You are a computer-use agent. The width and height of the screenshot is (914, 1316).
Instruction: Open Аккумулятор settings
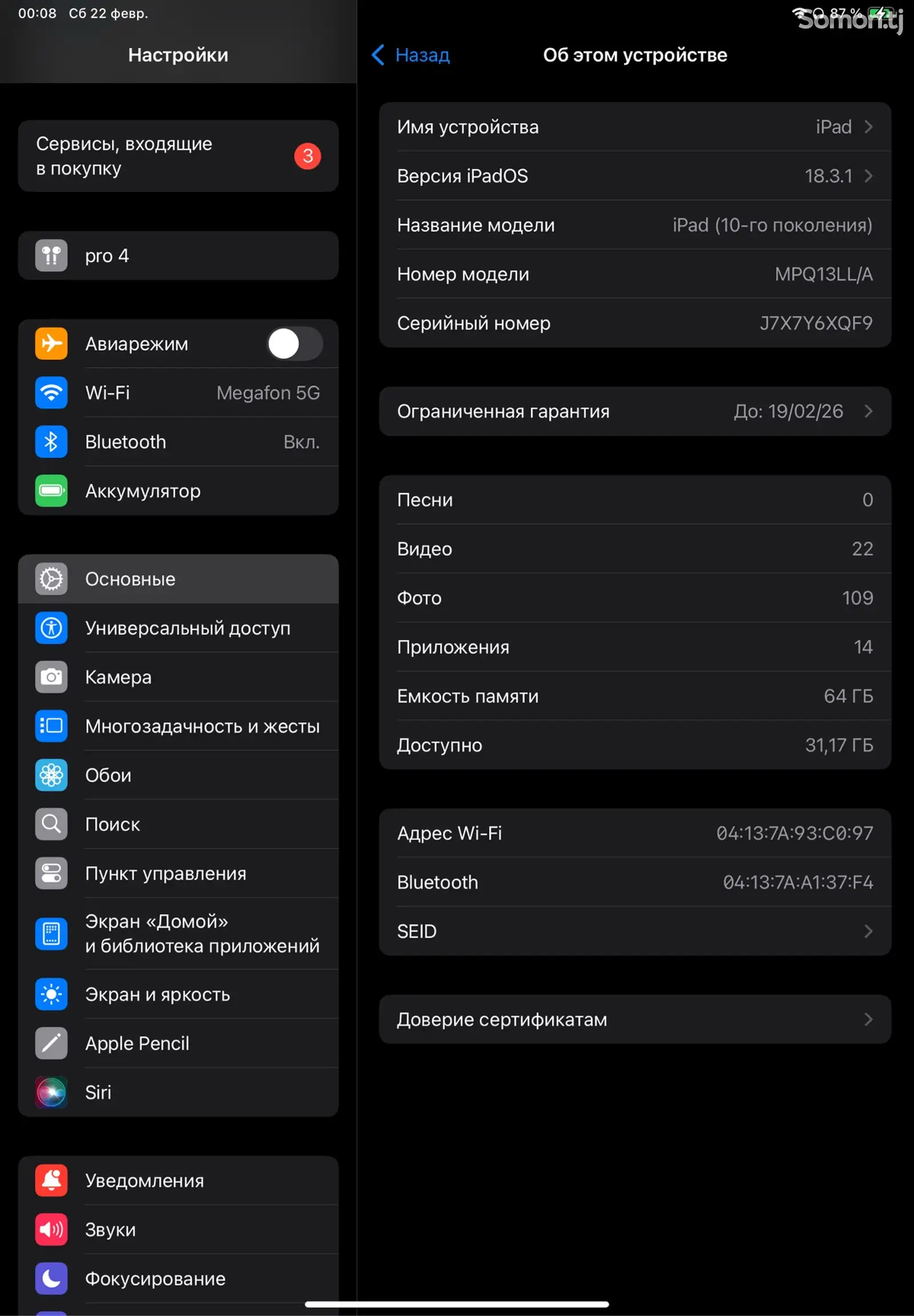pos(178,491)
